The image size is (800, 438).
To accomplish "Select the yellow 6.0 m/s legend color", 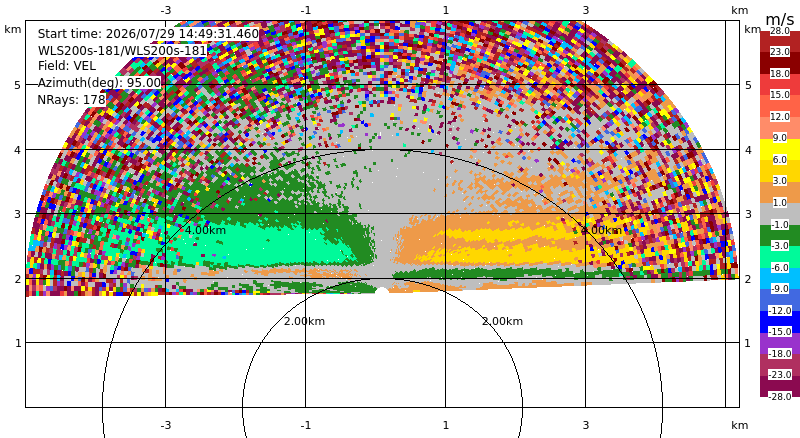I will click(780, 150).
